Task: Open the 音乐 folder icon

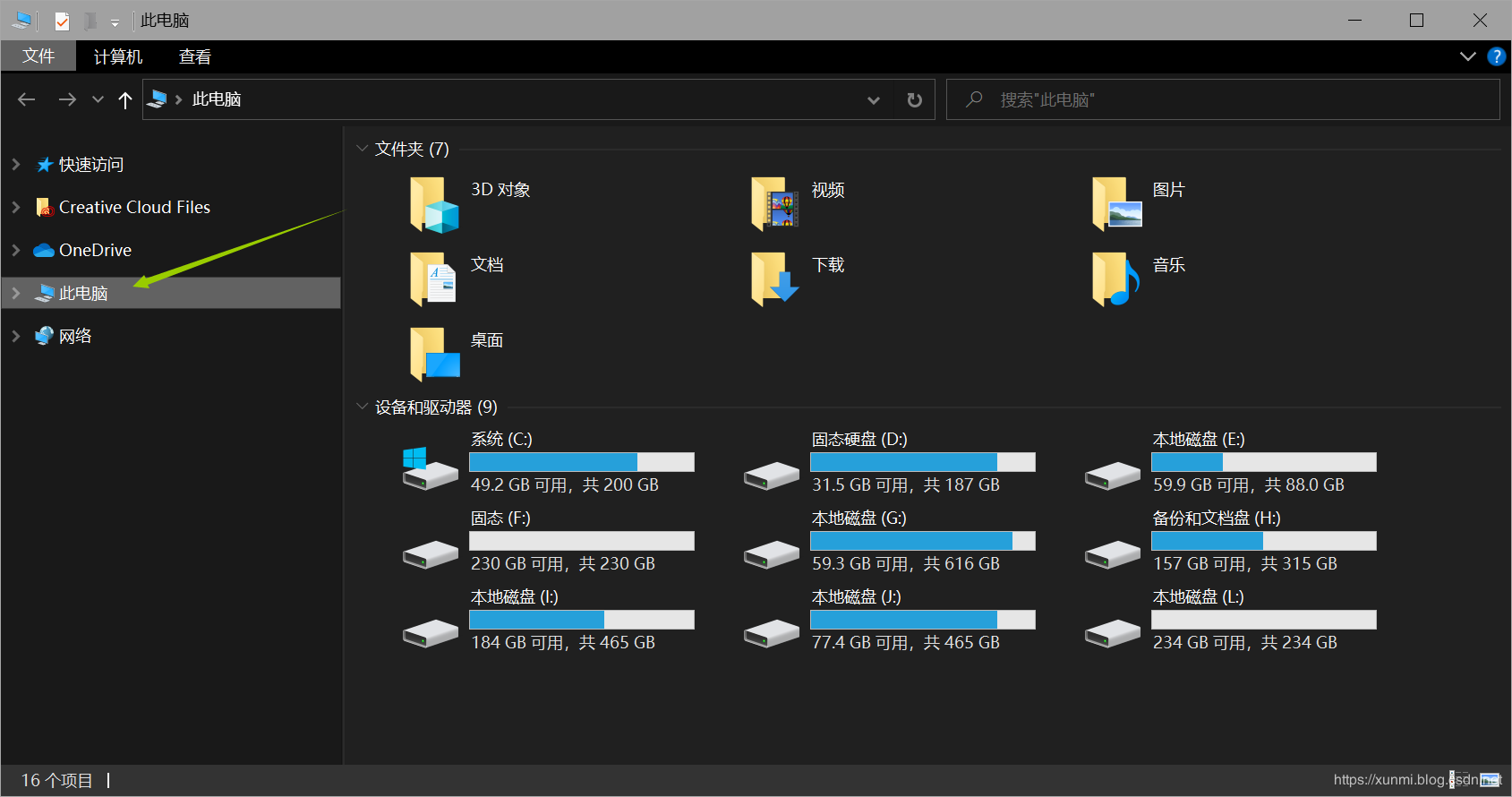Action: (1116, 279)
